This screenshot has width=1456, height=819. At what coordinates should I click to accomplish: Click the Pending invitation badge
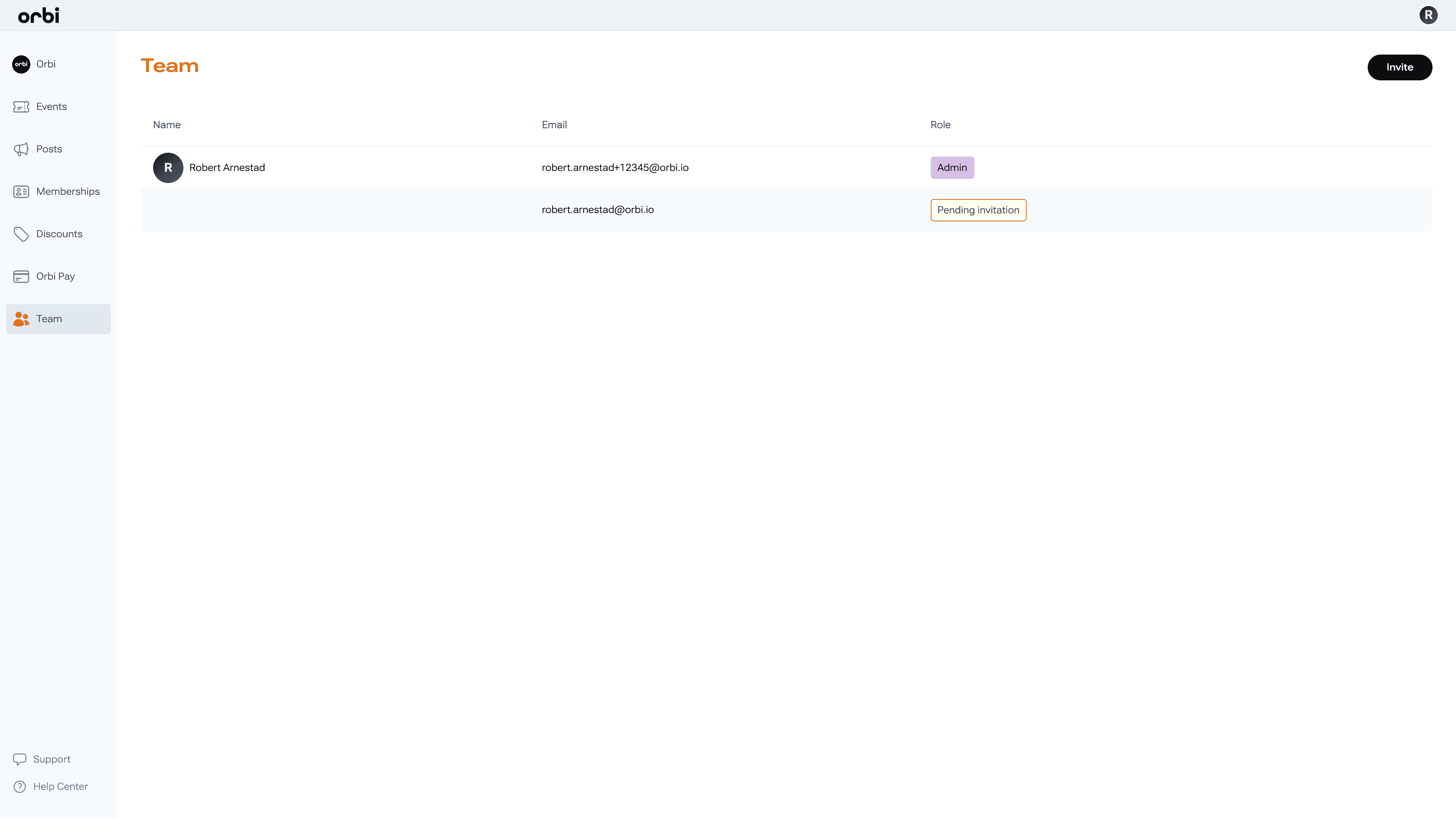click(978, 210)
